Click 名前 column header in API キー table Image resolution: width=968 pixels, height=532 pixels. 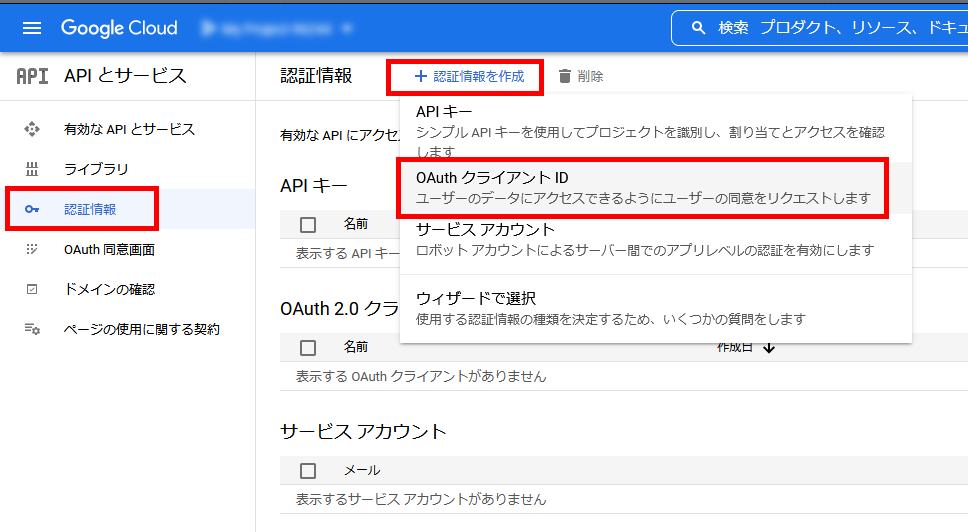[356, 224]
